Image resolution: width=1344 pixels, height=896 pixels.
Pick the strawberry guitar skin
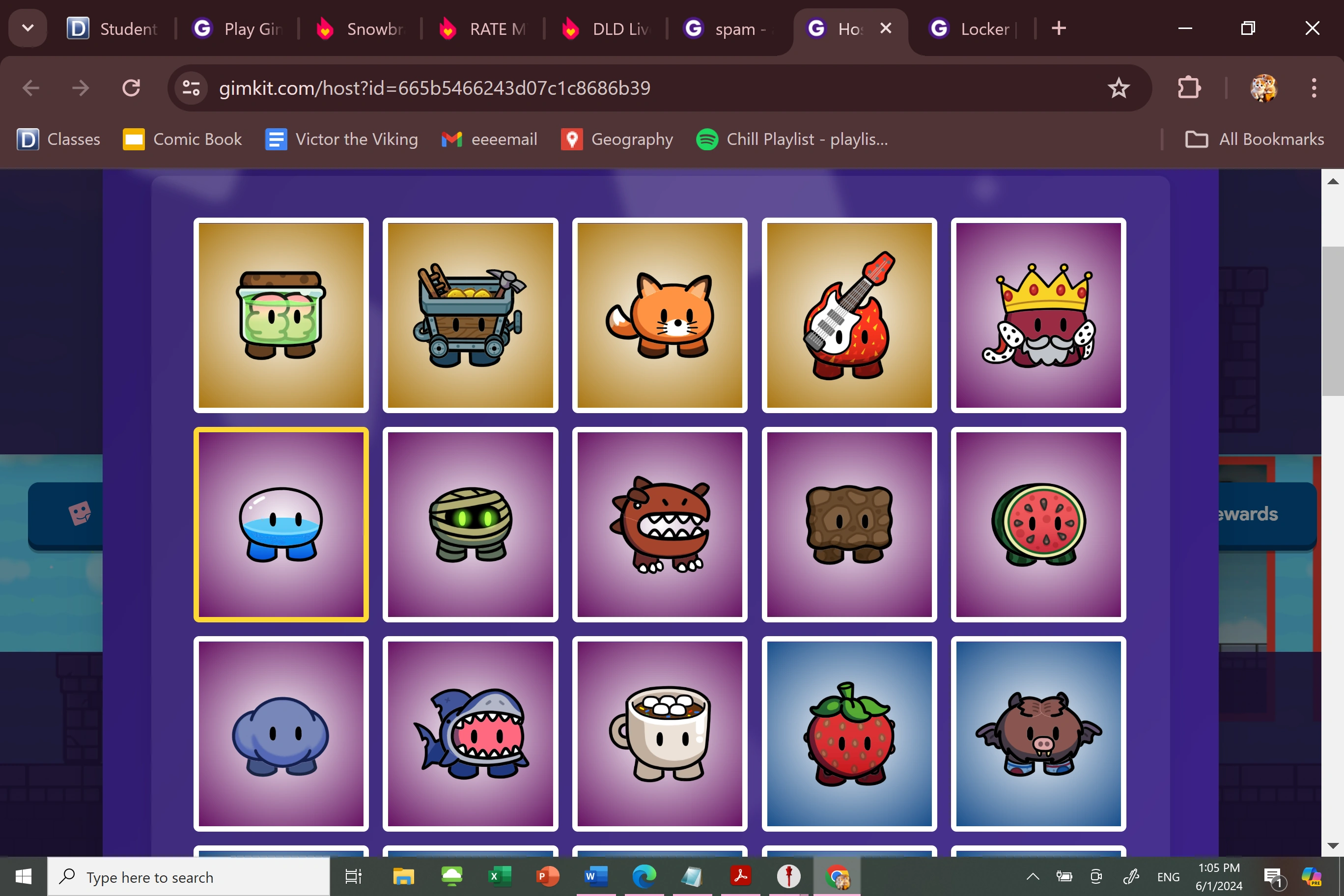tap(848, 315)
